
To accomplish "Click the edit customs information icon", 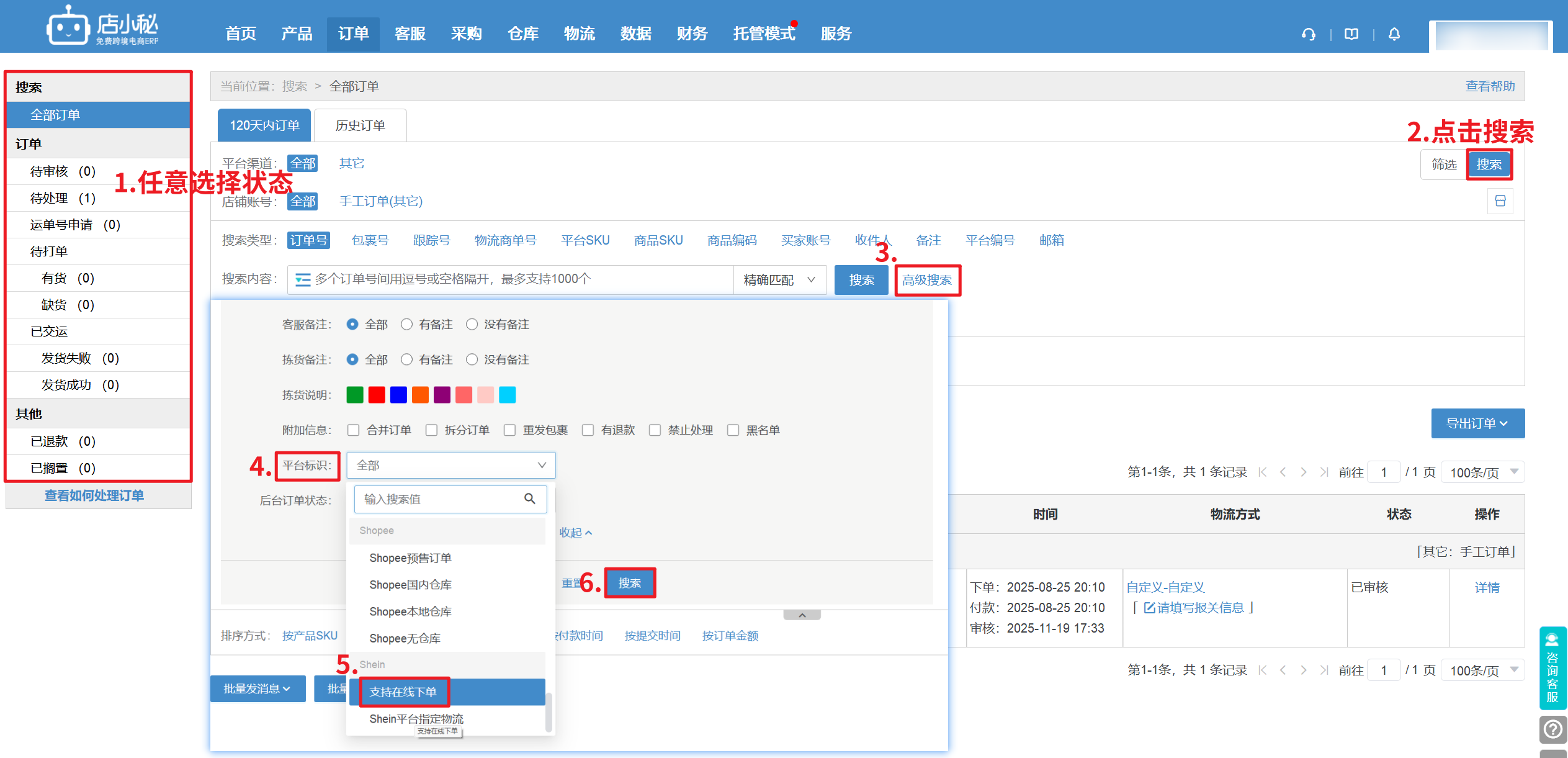I will pyautogui.click(x=1149, y=608).
